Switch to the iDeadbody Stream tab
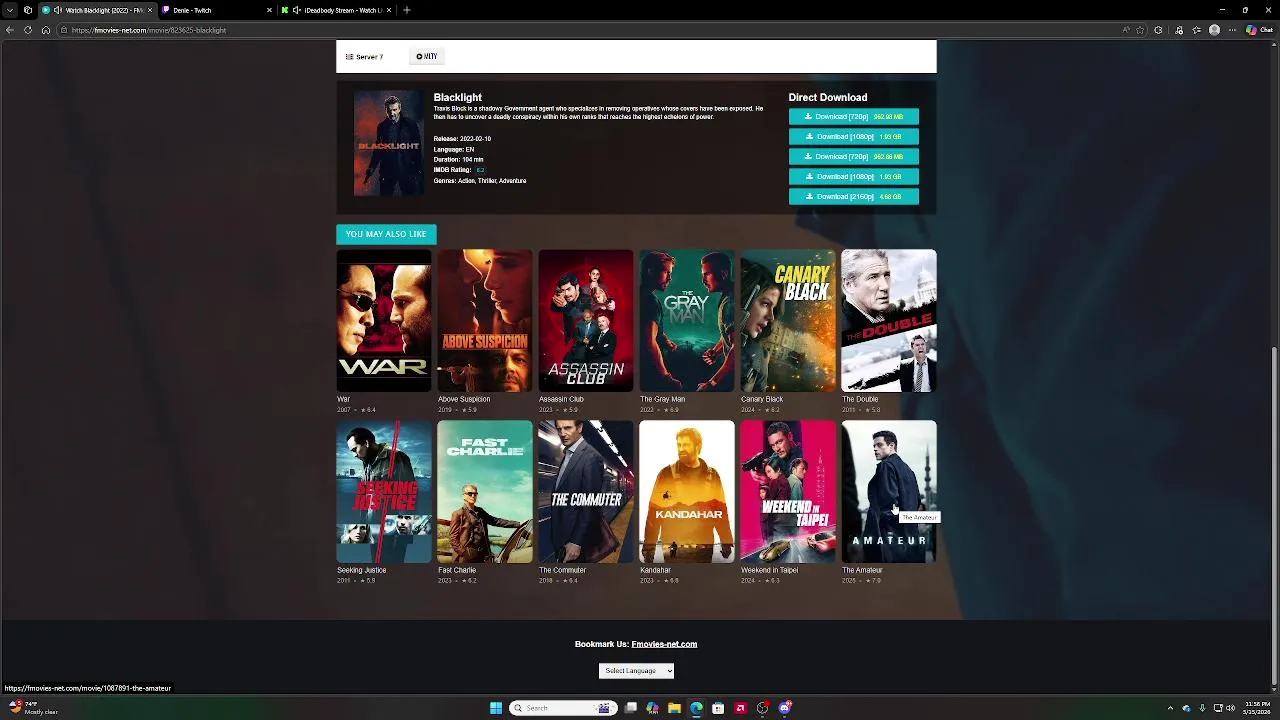The height and width of the screenshot is (720, 1280). pyautogui.click(x=336, y=10)
